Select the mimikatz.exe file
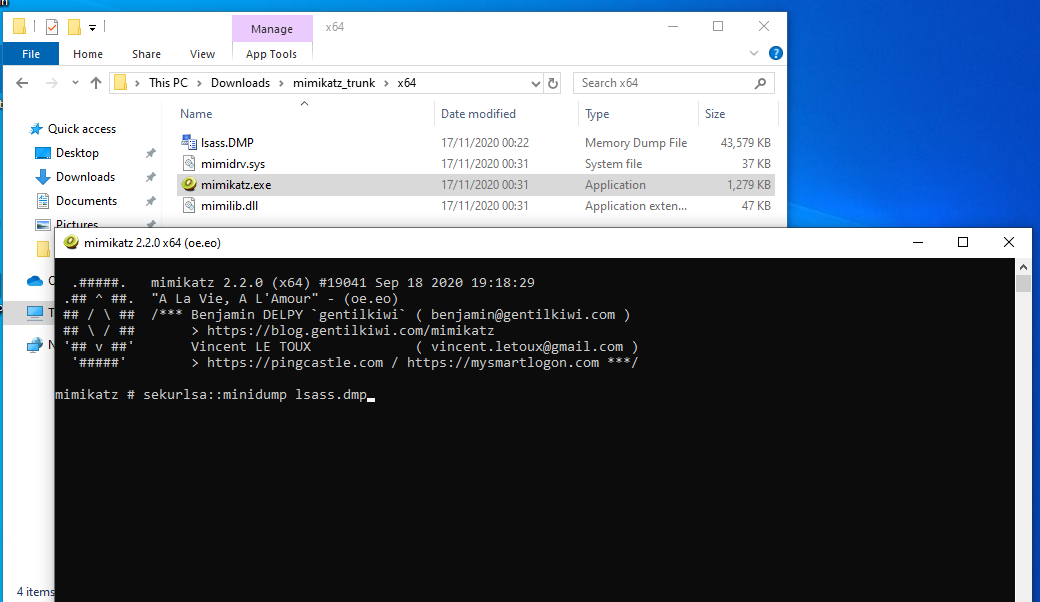 coord(236,185)
